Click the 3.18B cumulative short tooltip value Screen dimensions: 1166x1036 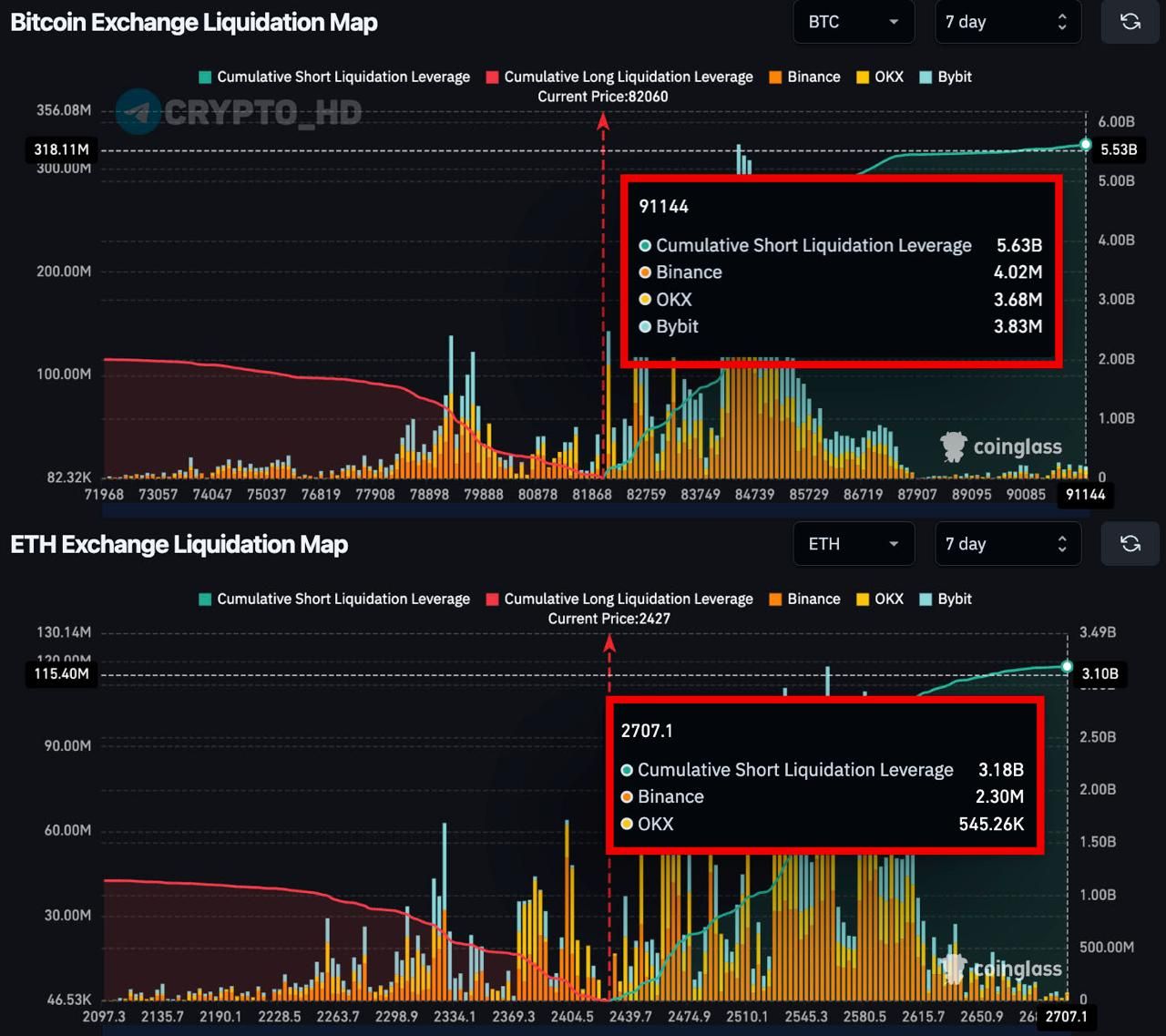point(1001,770)
